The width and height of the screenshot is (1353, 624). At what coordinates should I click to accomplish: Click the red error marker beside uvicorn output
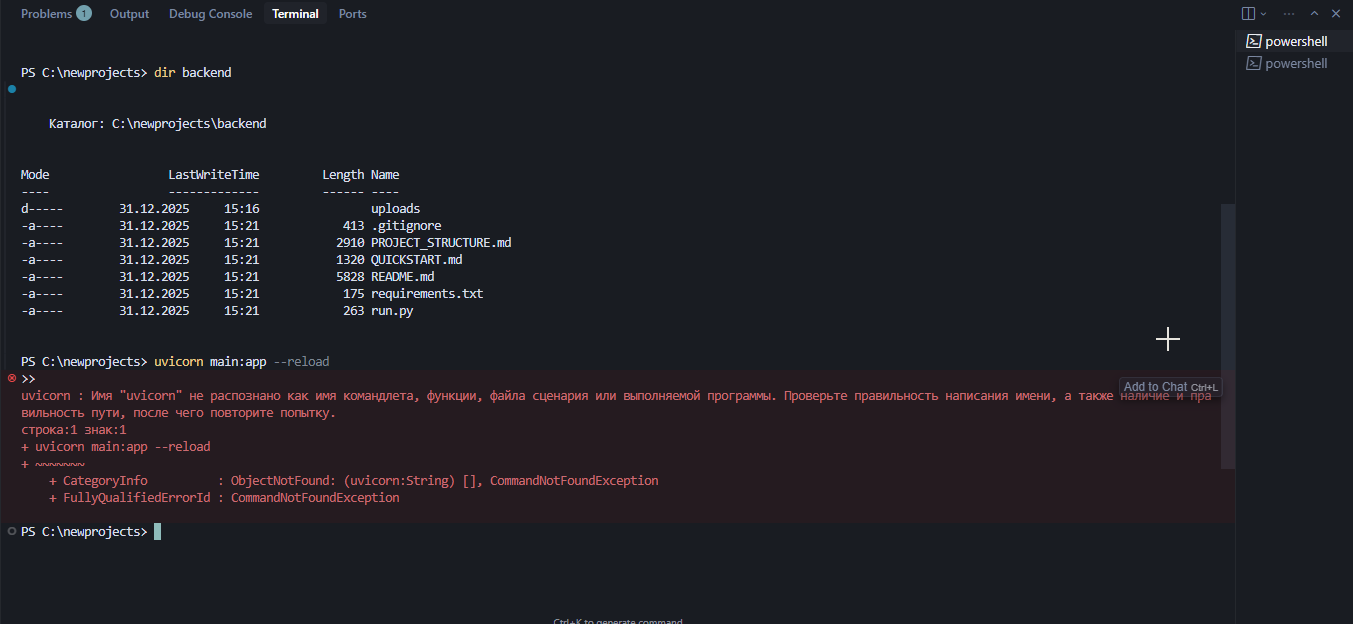pos(12,378)
